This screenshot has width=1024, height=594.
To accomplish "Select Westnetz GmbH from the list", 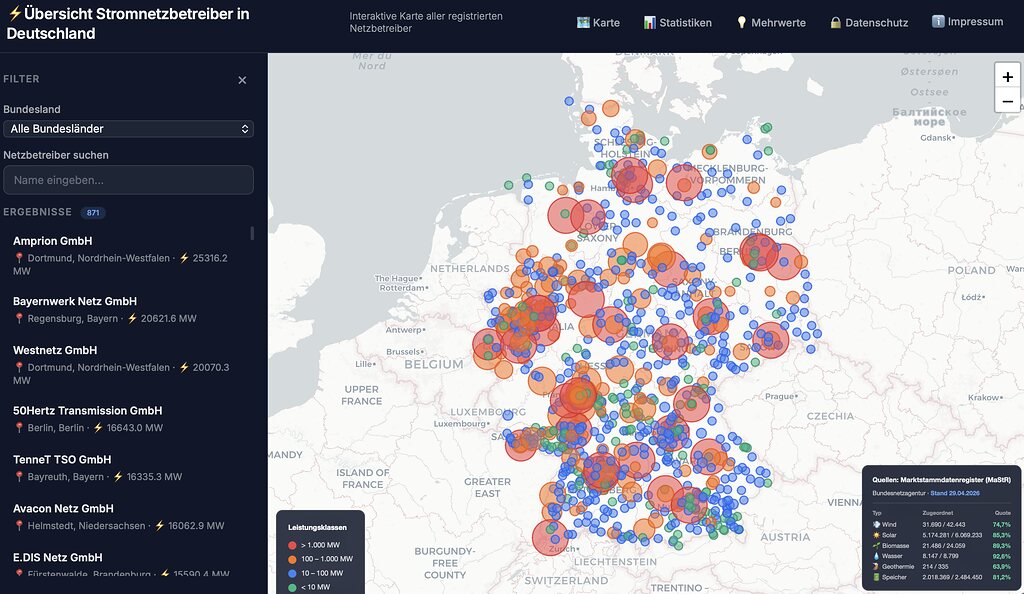I will pyautogui.click(x=127, y=364).
